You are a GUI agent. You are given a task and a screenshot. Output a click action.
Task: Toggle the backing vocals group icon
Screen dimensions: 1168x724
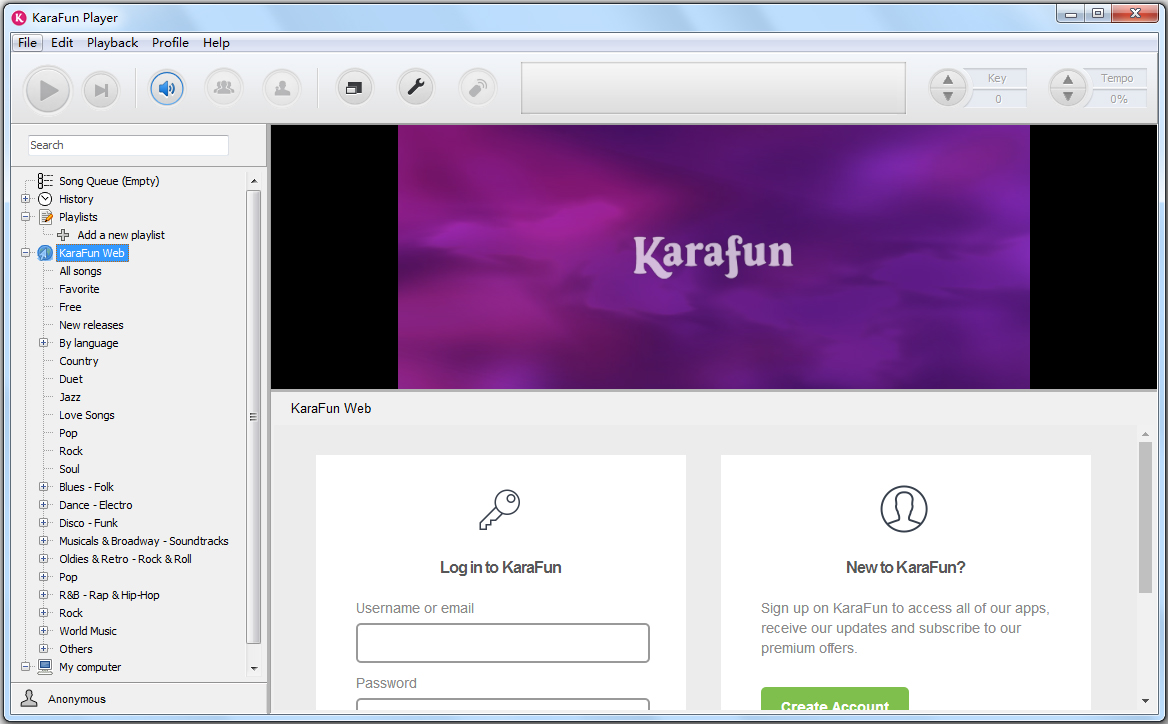(223, 89)
